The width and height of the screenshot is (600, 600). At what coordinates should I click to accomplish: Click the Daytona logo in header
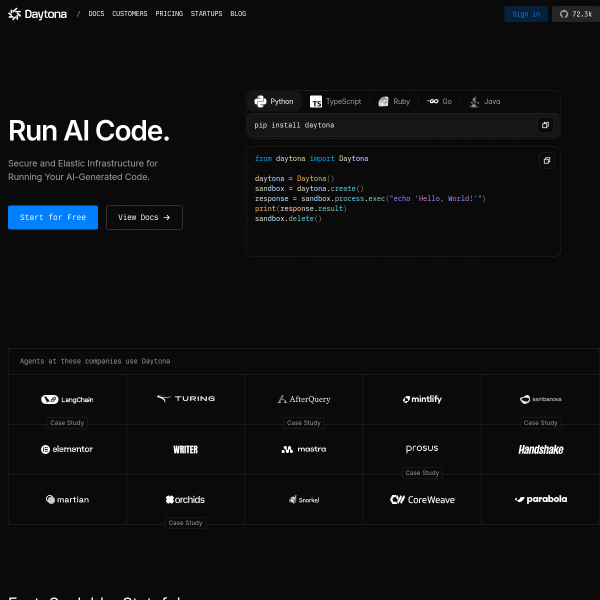(38, 14)
